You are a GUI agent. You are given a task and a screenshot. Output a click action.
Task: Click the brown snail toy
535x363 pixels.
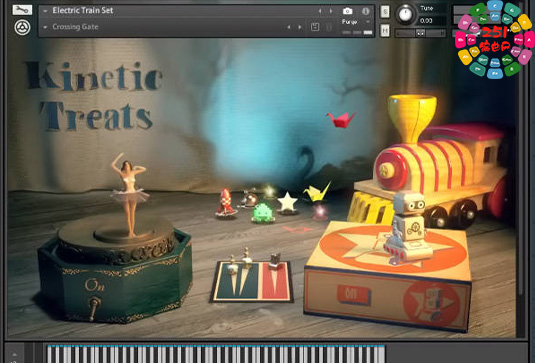coord(249,200)
